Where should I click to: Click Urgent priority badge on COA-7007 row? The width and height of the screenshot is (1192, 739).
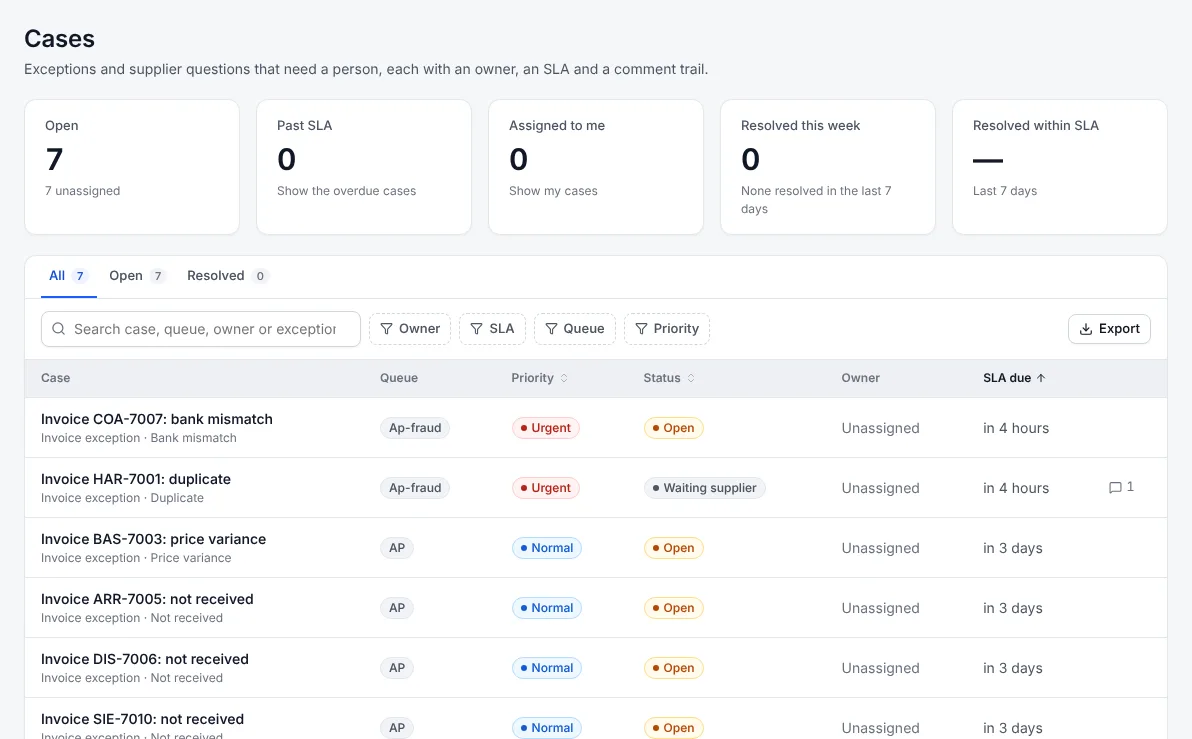tap(546, 428)
